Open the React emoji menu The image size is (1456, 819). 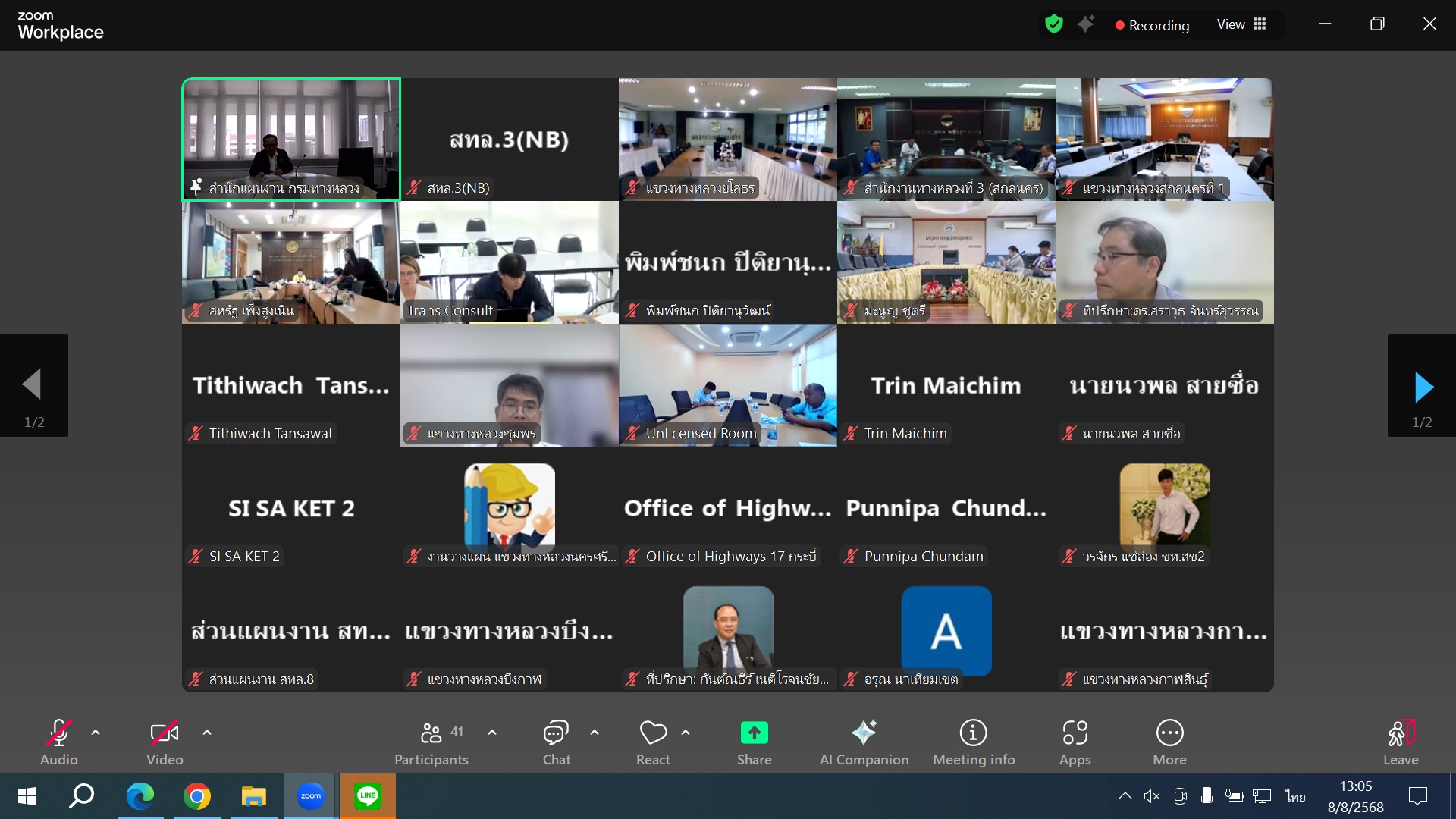click(x=653, y=742)
